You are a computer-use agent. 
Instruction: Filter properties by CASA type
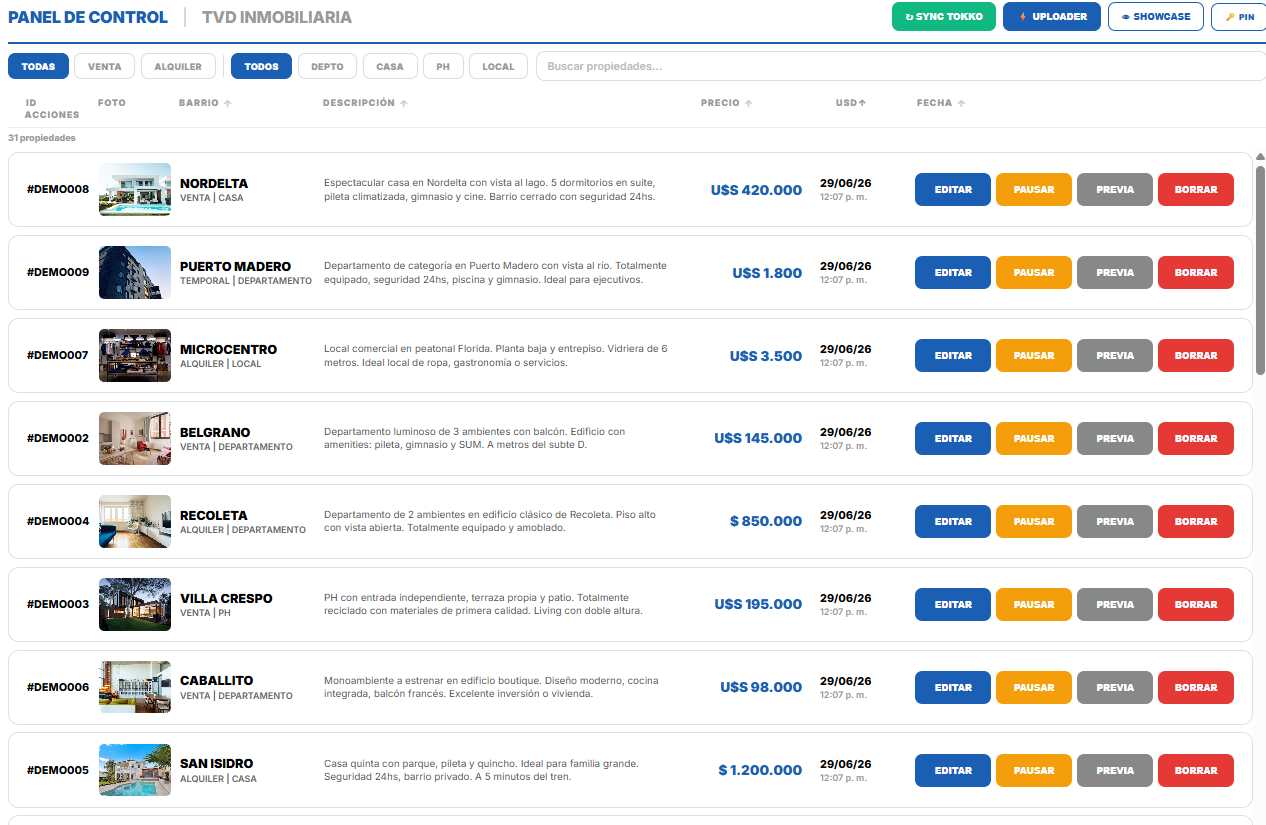[x=390, y=66]
